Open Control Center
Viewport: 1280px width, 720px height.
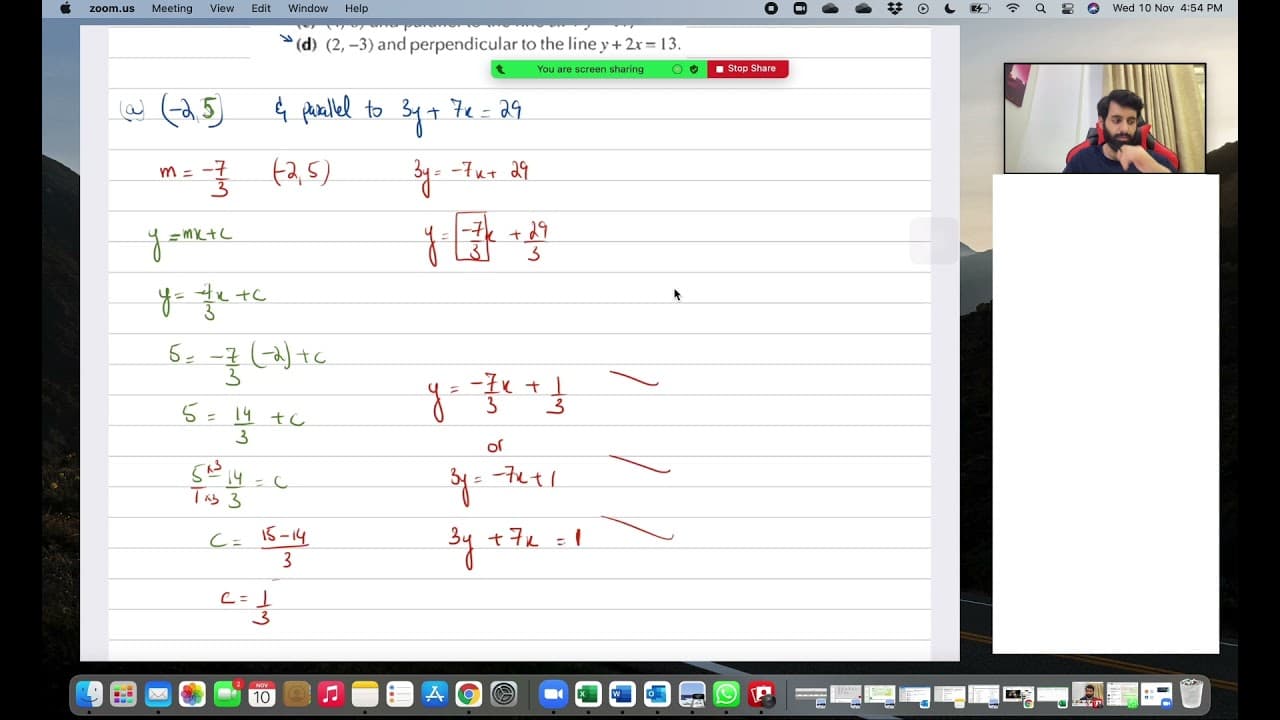(x=1067, y=8)
